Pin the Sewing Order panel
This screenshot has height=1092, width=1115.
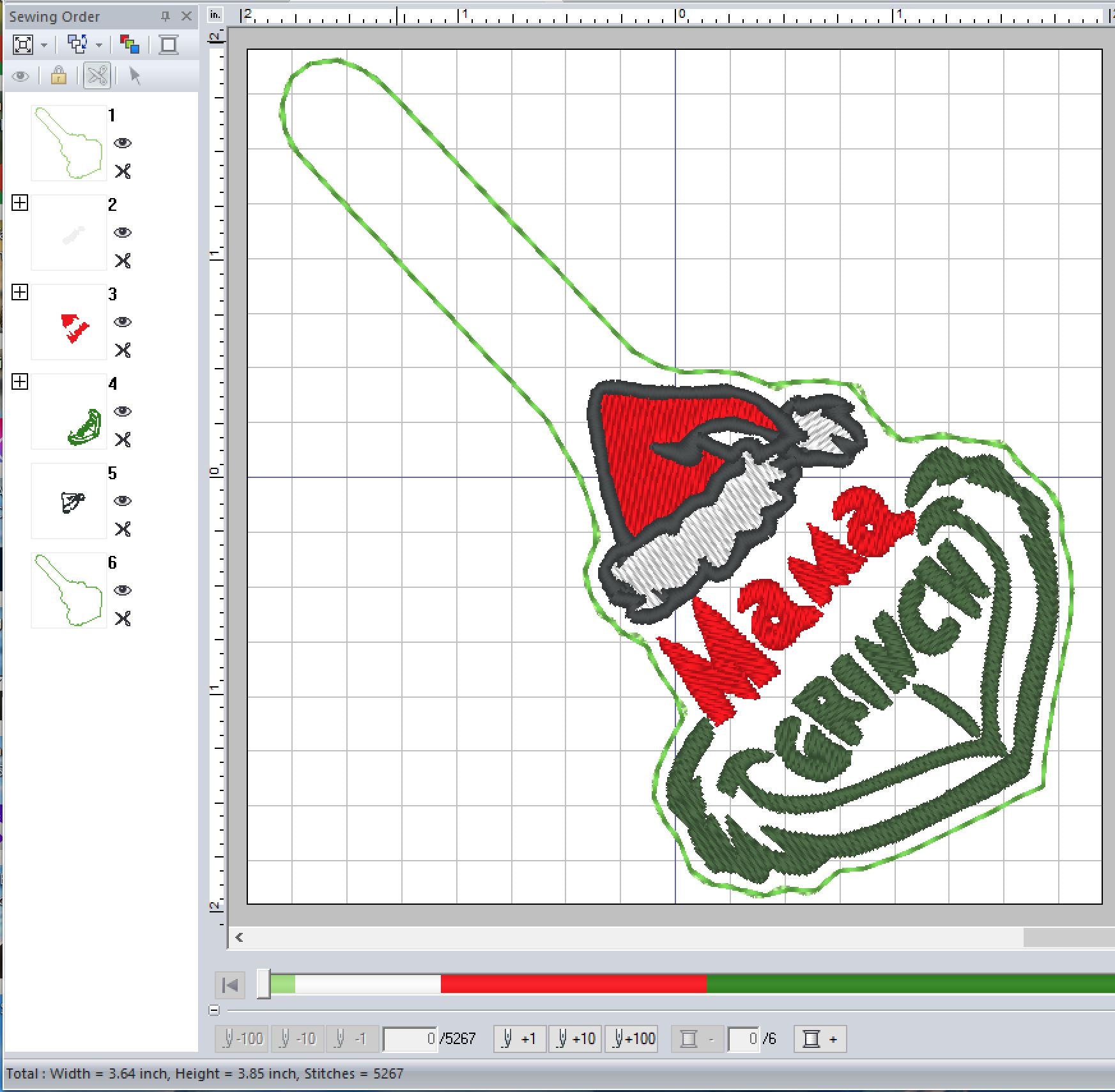(165, 17)
